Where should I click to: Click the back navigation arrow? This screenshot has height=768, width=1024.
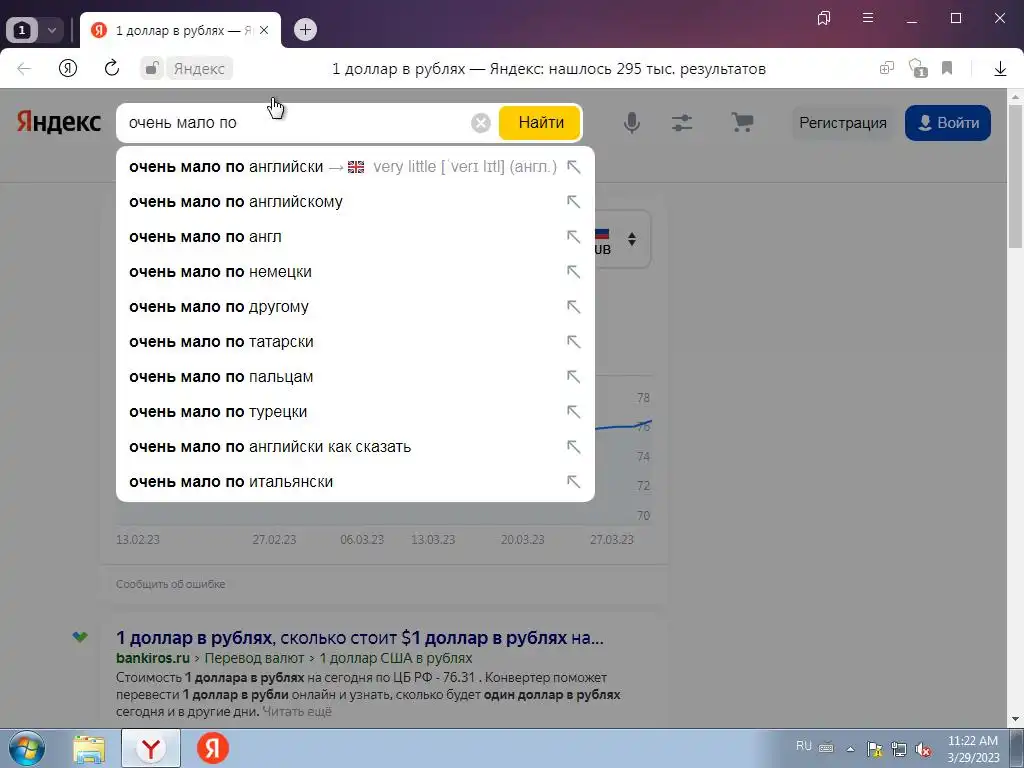24,69
